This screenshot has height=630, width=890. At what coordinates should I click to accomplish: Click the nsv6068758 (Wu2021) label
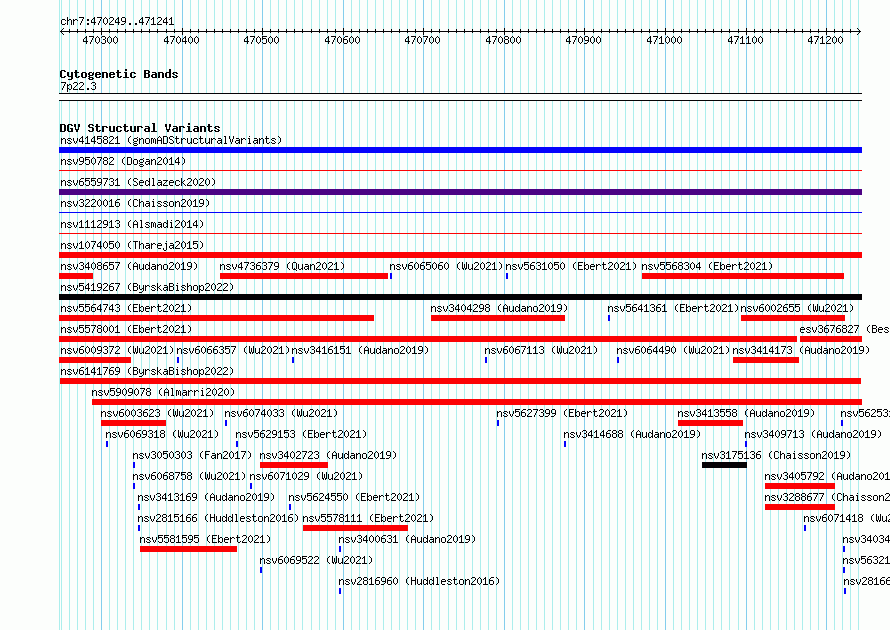(x=189, y=476)
